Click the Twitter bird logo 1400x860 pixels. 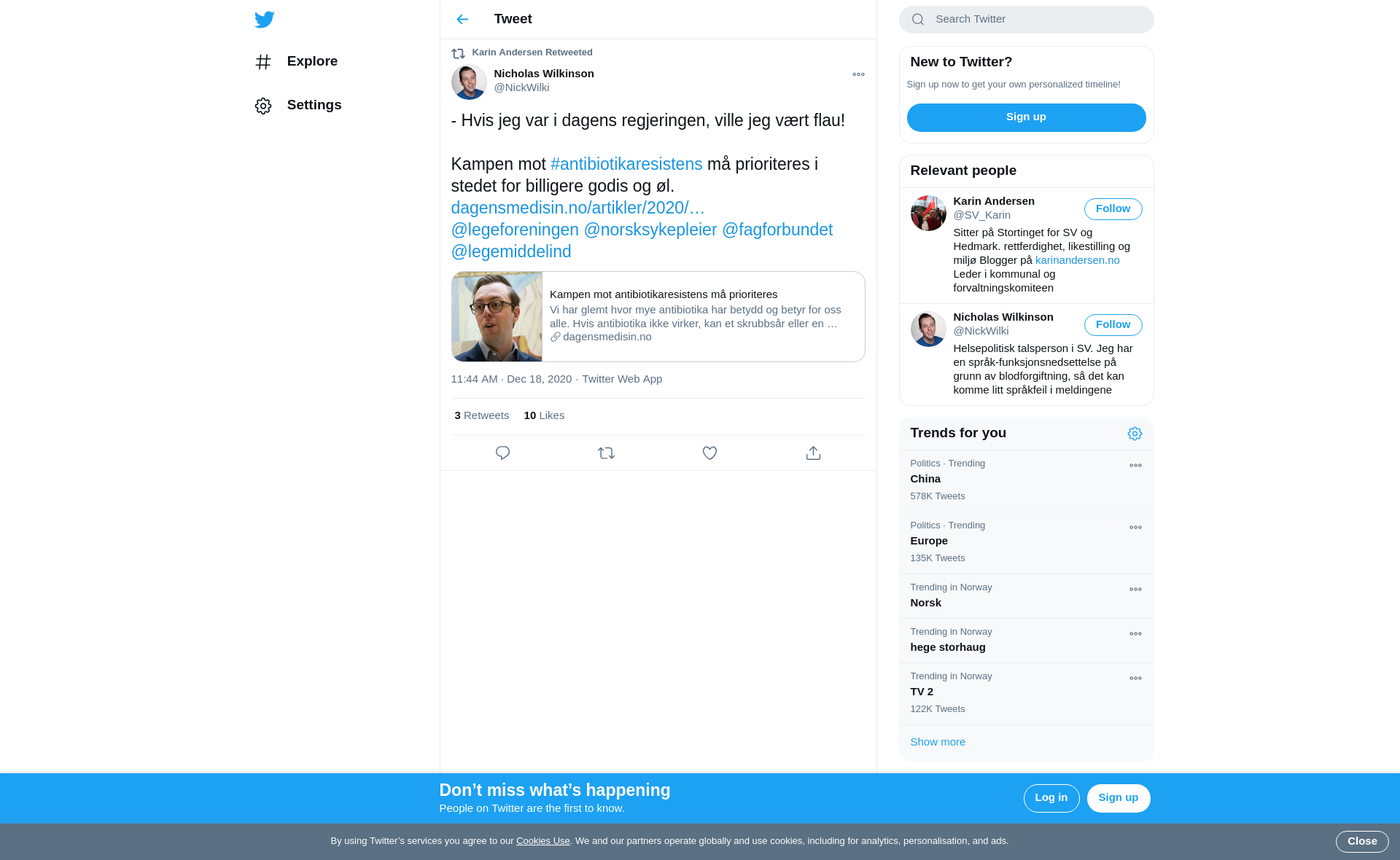(265, 20)
